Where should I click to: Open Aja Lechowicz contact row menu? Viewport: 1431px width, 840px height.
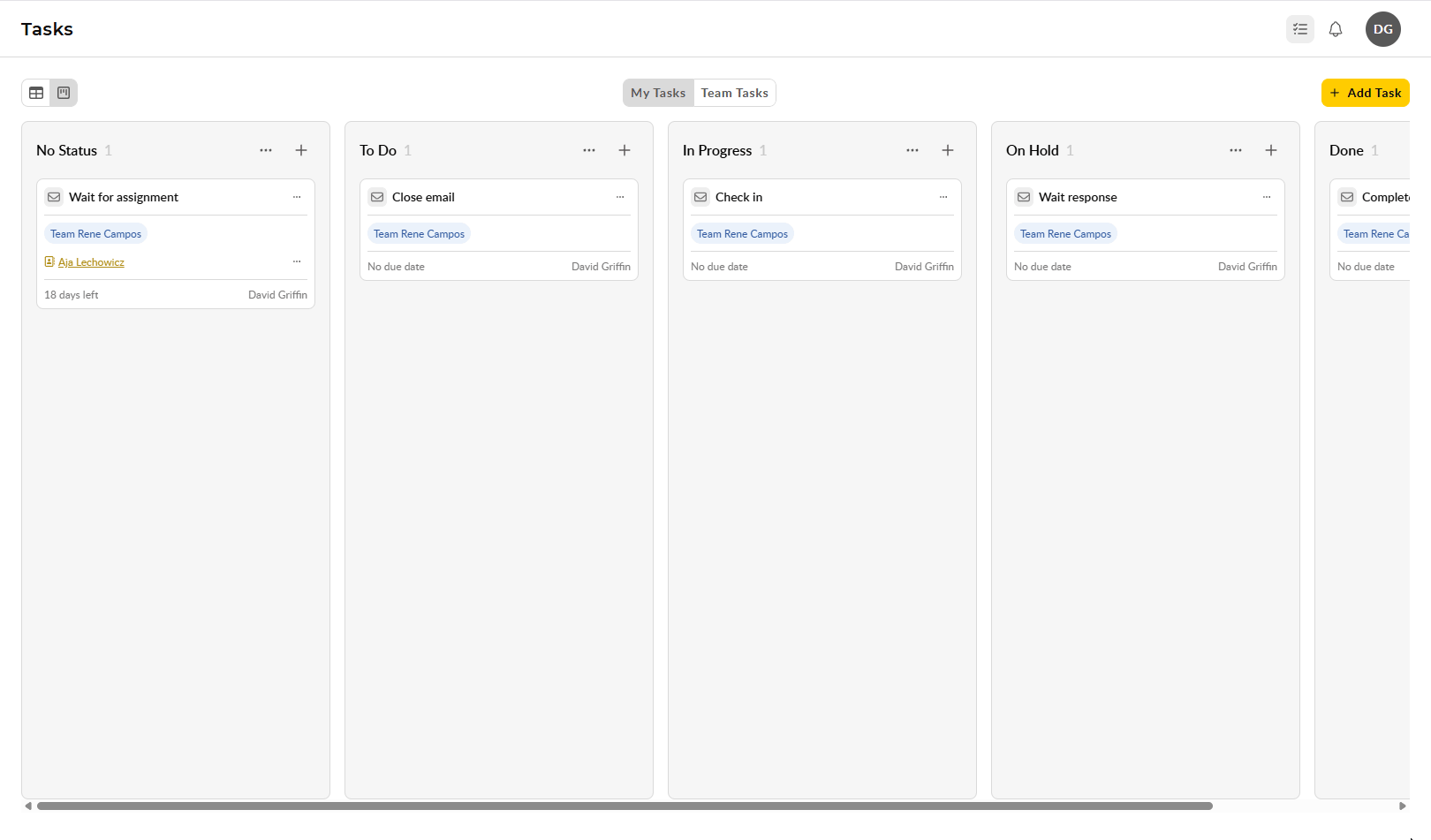pyautogui.click(x=297, y=261)
